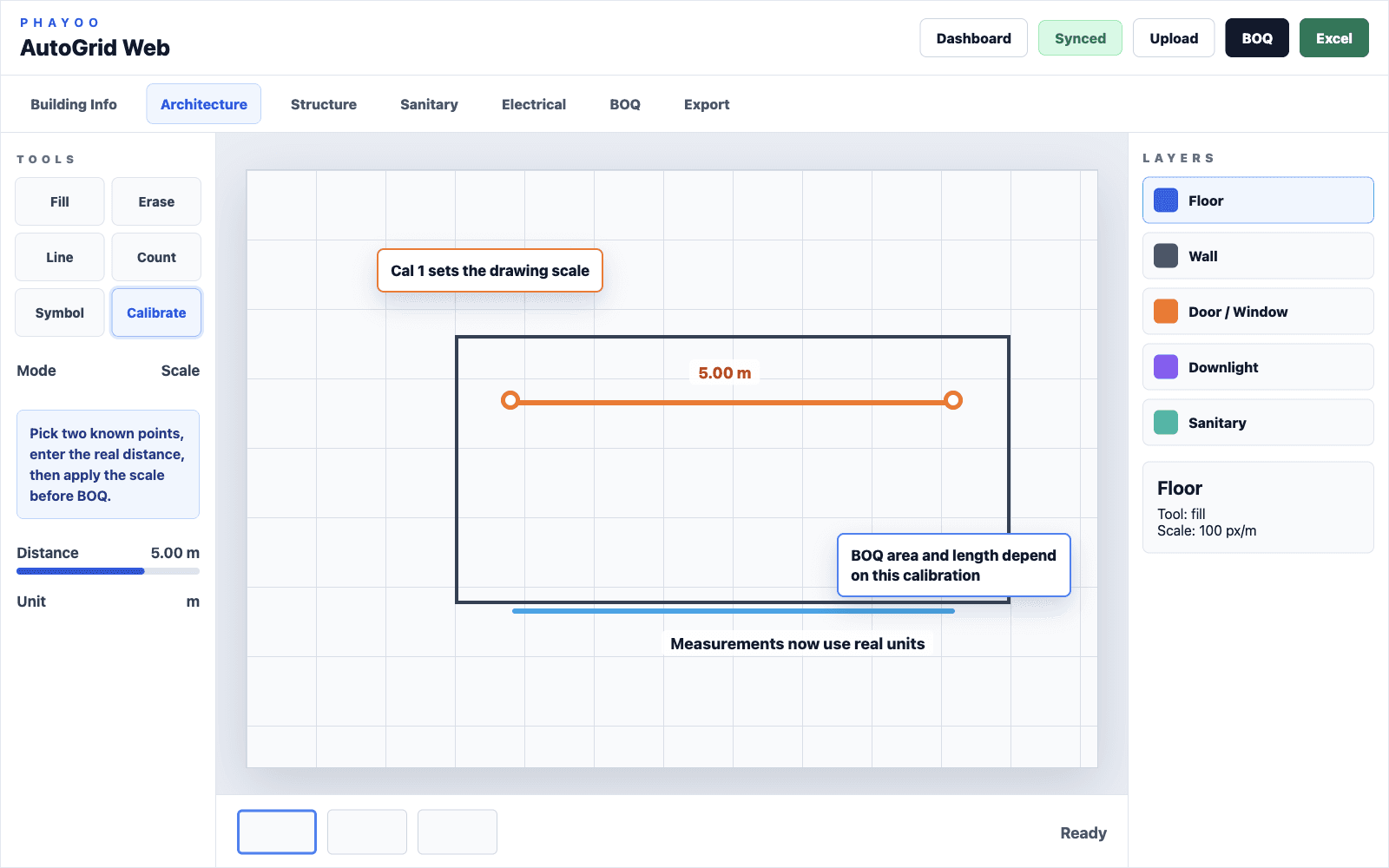
Task: Select the second page thumbnail
Action: (367, 832)
